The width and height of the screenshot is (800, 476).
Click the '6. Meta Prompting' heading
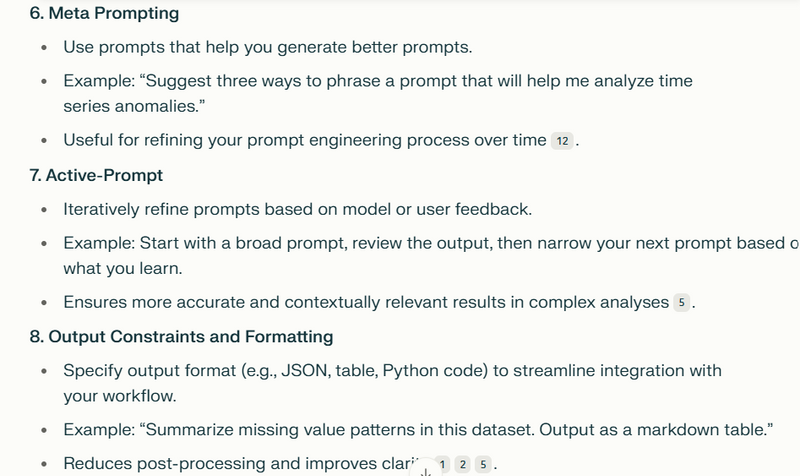pos(104,13)
